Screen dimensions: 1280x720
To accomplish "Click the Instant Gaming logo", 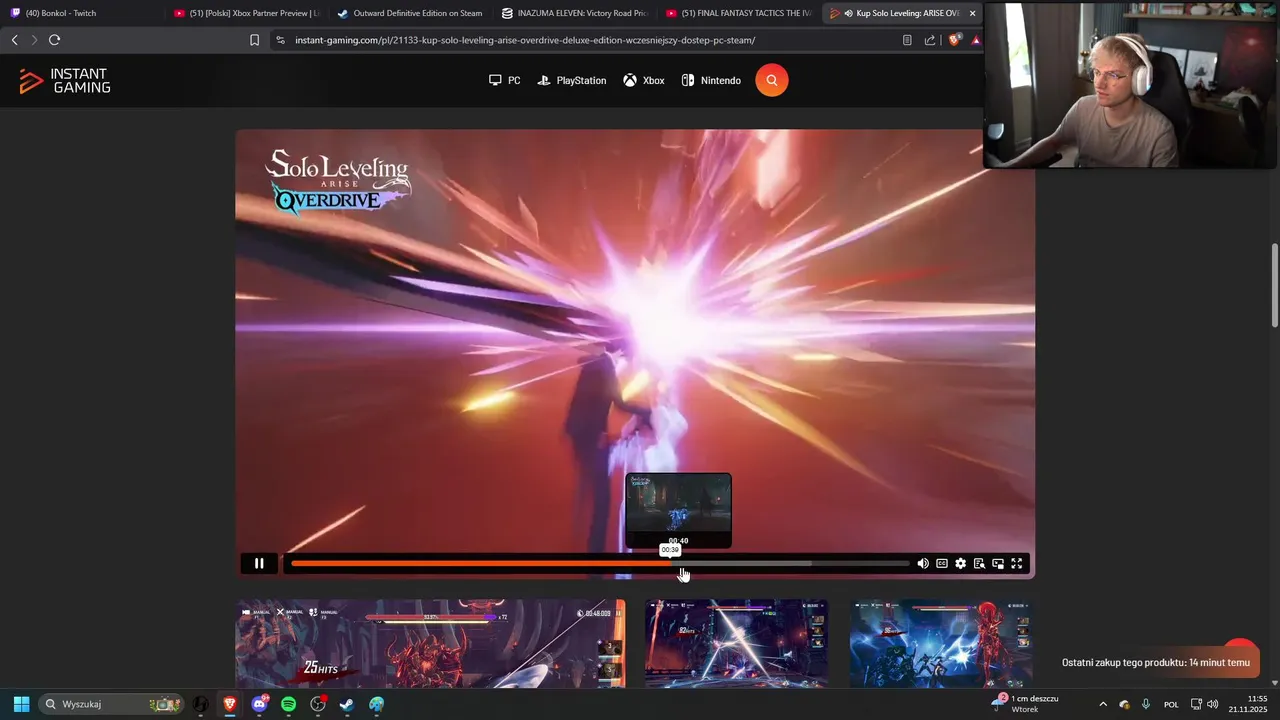I will click(x=65, y=81).
